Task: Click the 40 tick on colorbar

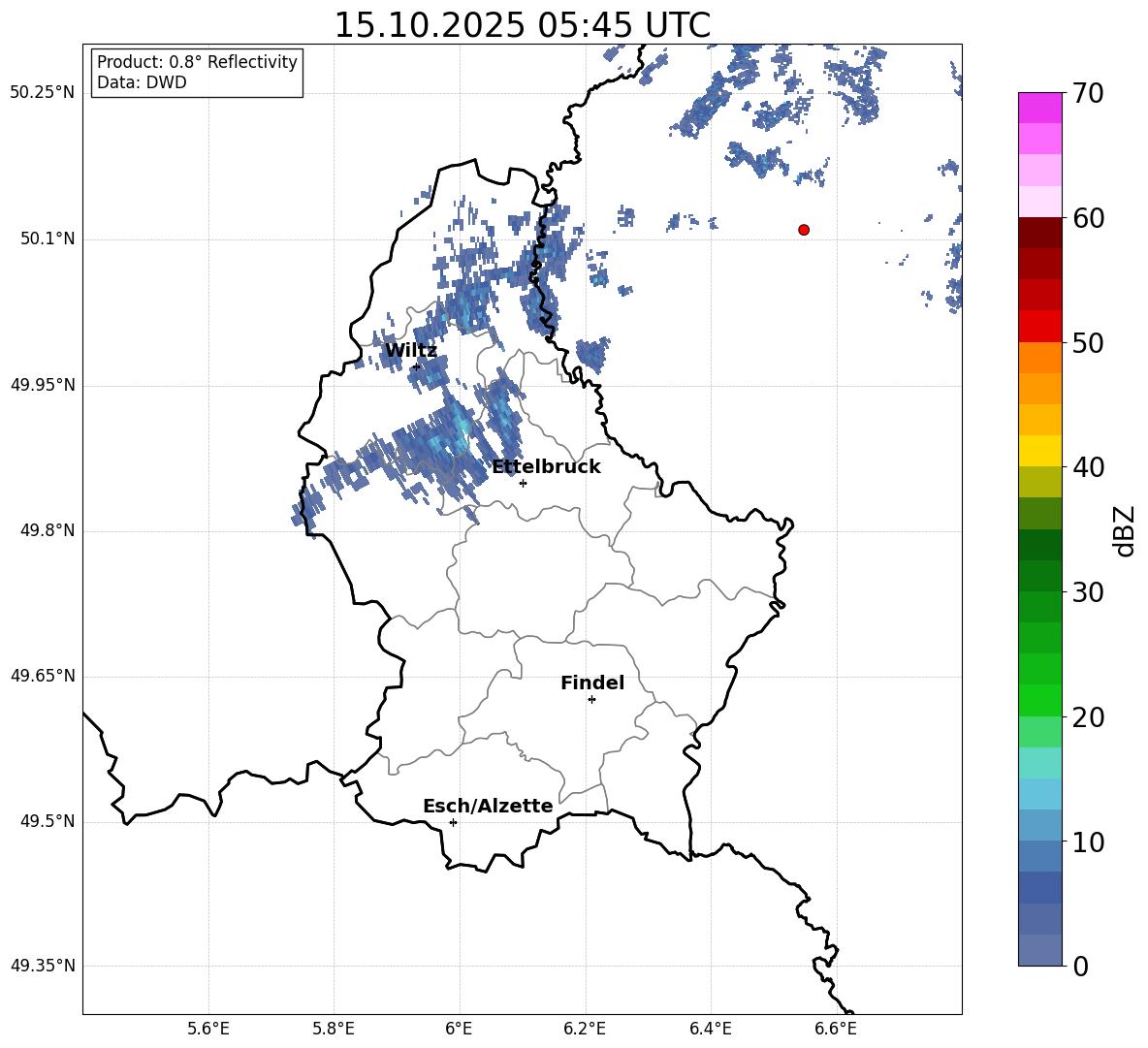Action: click(x=1088, y=467)
